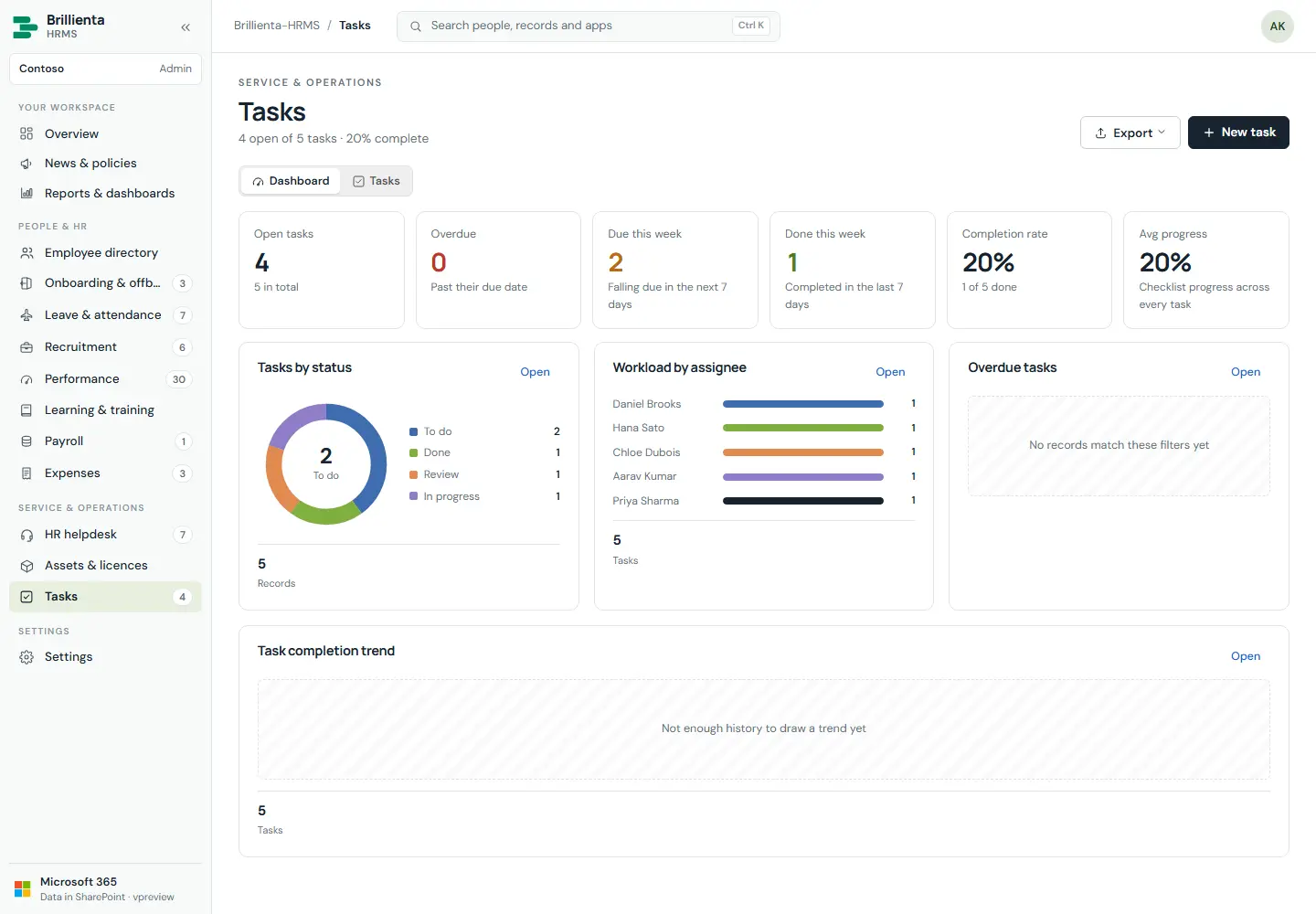Click the Brillienta-HRMS breadcrumb link
Screen dimensions: 1316x914
(277, 26)
